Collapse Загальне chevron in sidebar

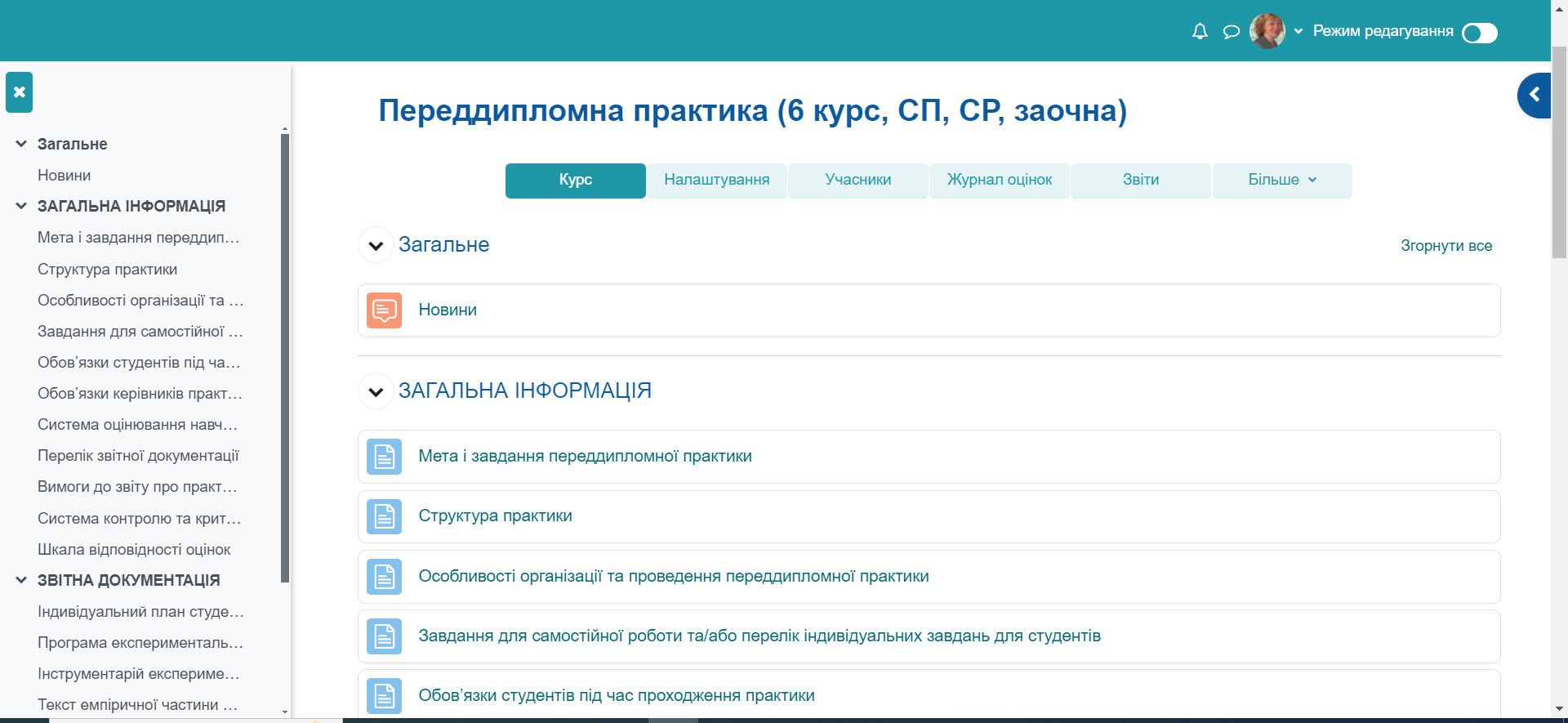tap(21, 144)
